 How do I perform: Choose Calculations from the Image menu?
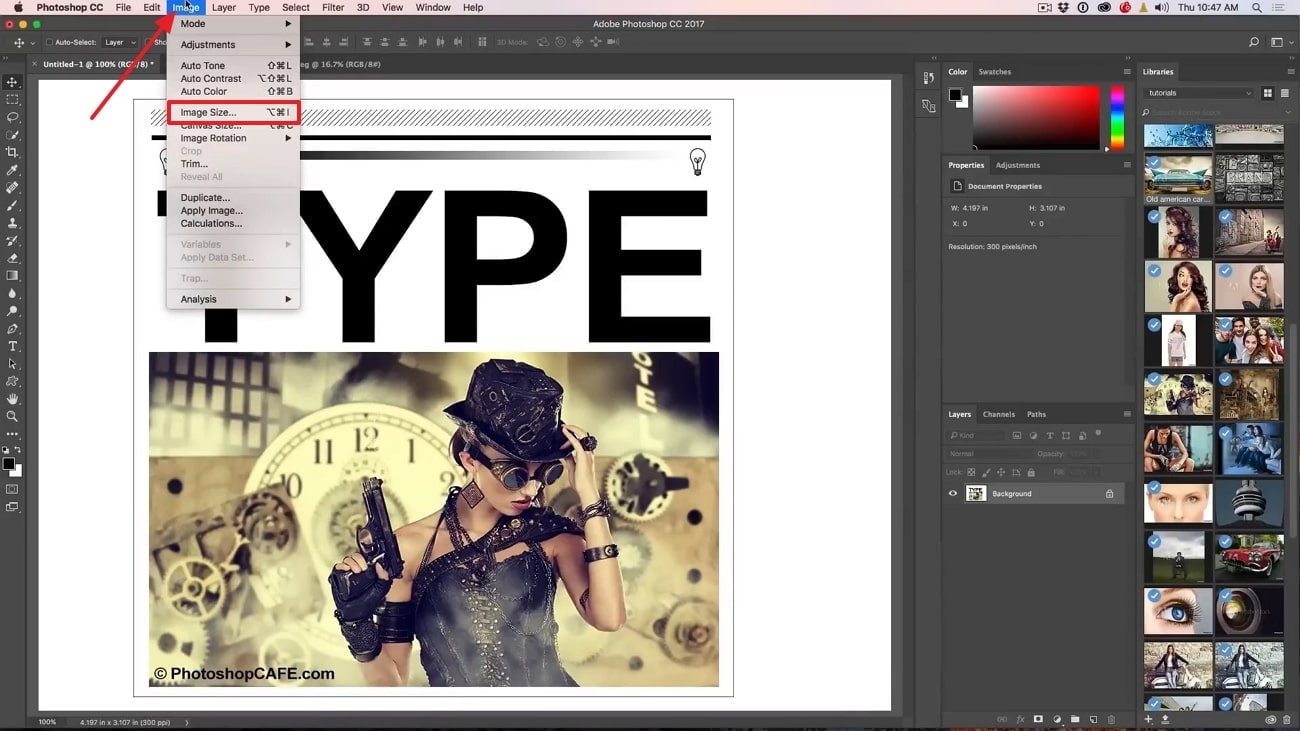233,224
